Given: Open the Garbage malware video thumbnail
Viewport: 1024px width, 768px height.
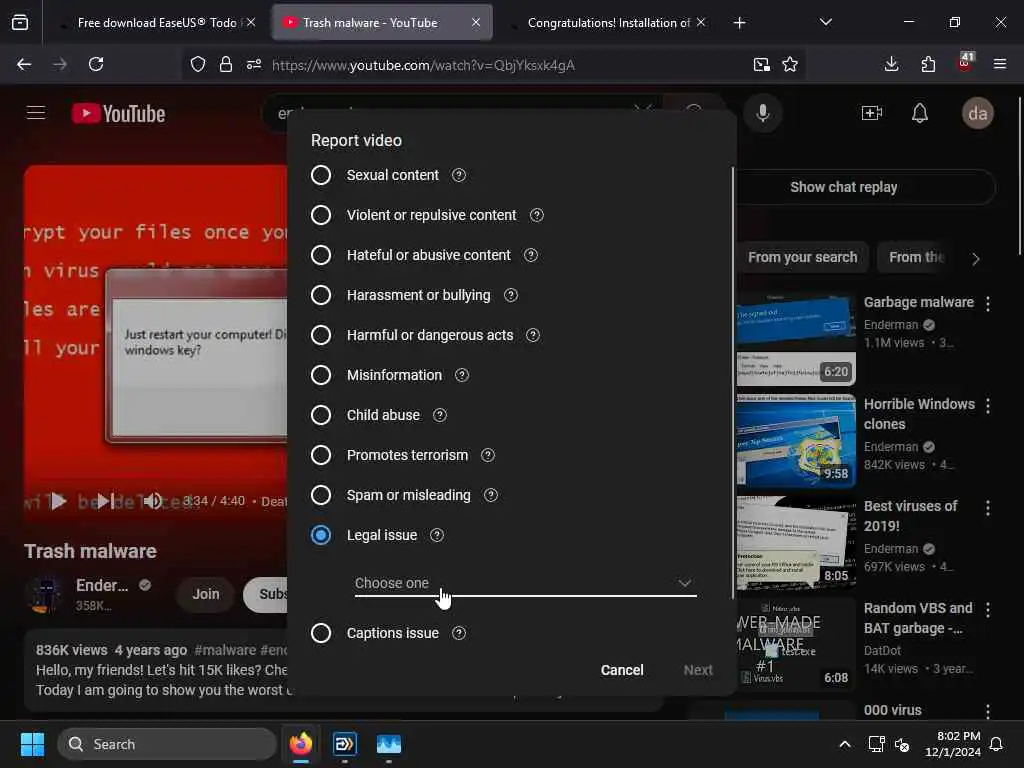Looking at the screenshot, I should [x=796, y=340].
